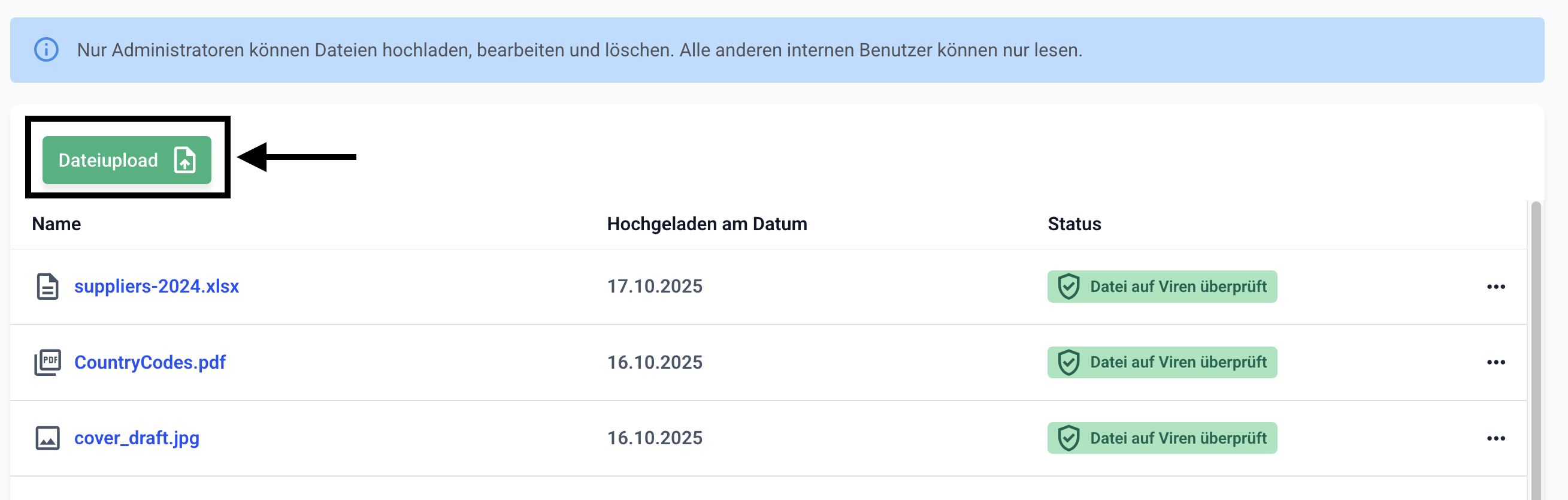Open the three-dot menu for suppliers-2024.xlsx
Screen dimensions: 1568x500
tap(1496, 286)
